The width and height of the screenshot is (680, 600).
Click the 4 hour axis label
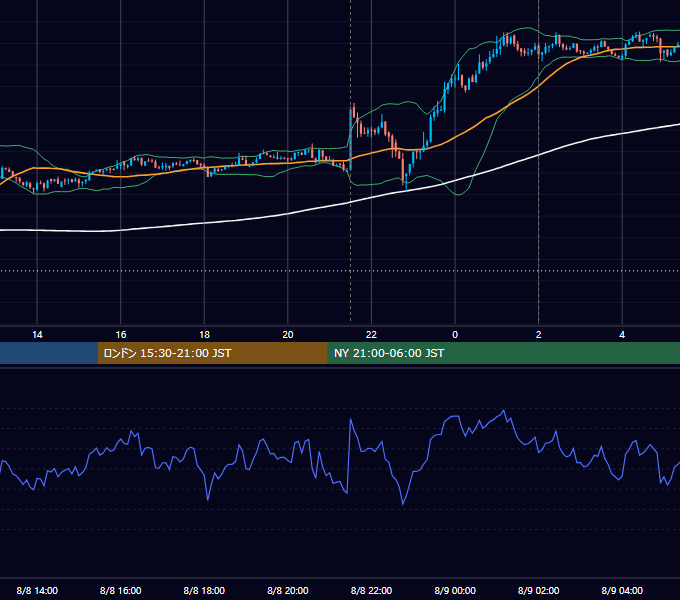622,335
